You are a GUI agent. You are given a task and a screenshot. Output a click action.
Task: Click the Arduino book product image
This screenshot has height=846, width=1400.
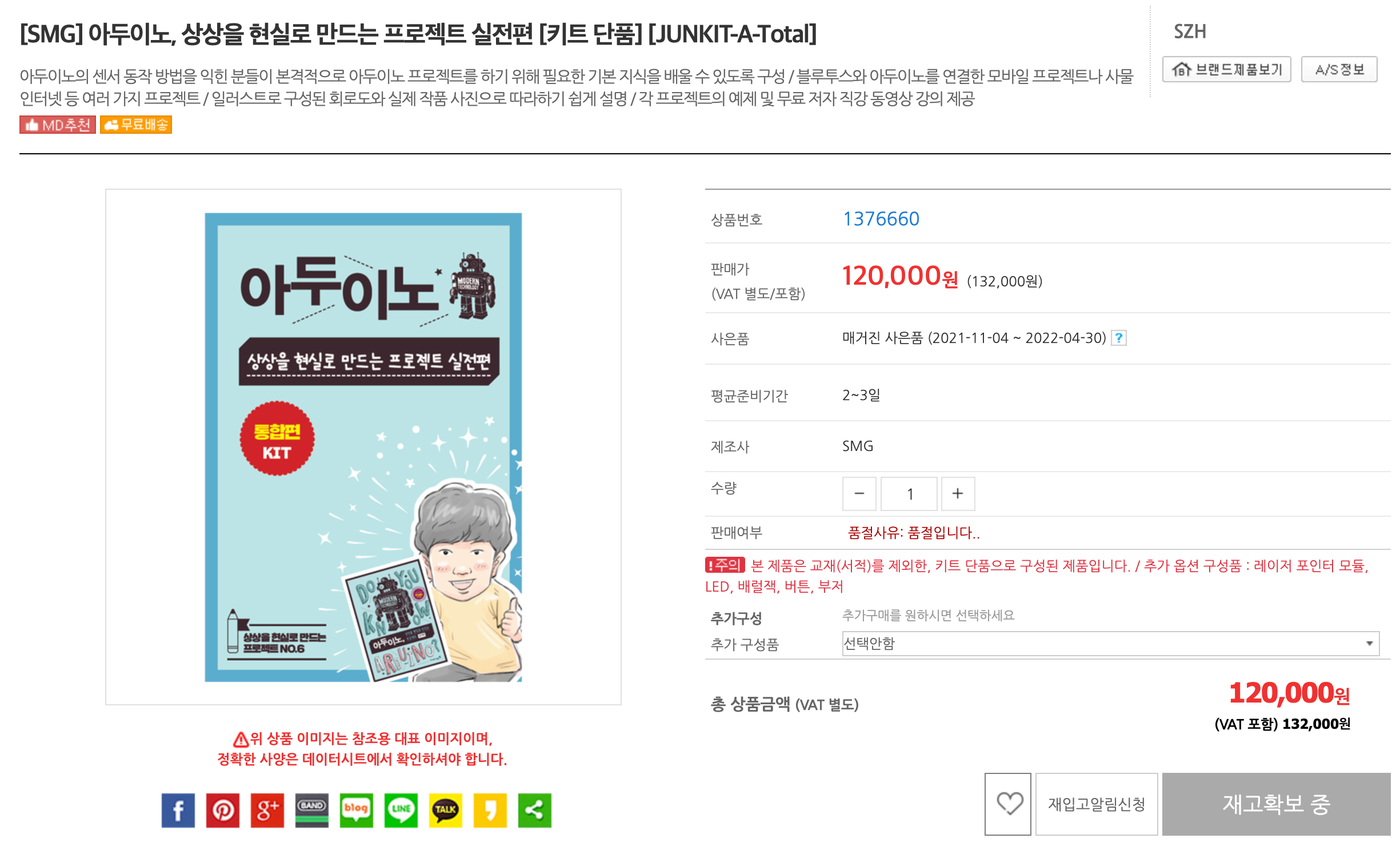point(363,447)
